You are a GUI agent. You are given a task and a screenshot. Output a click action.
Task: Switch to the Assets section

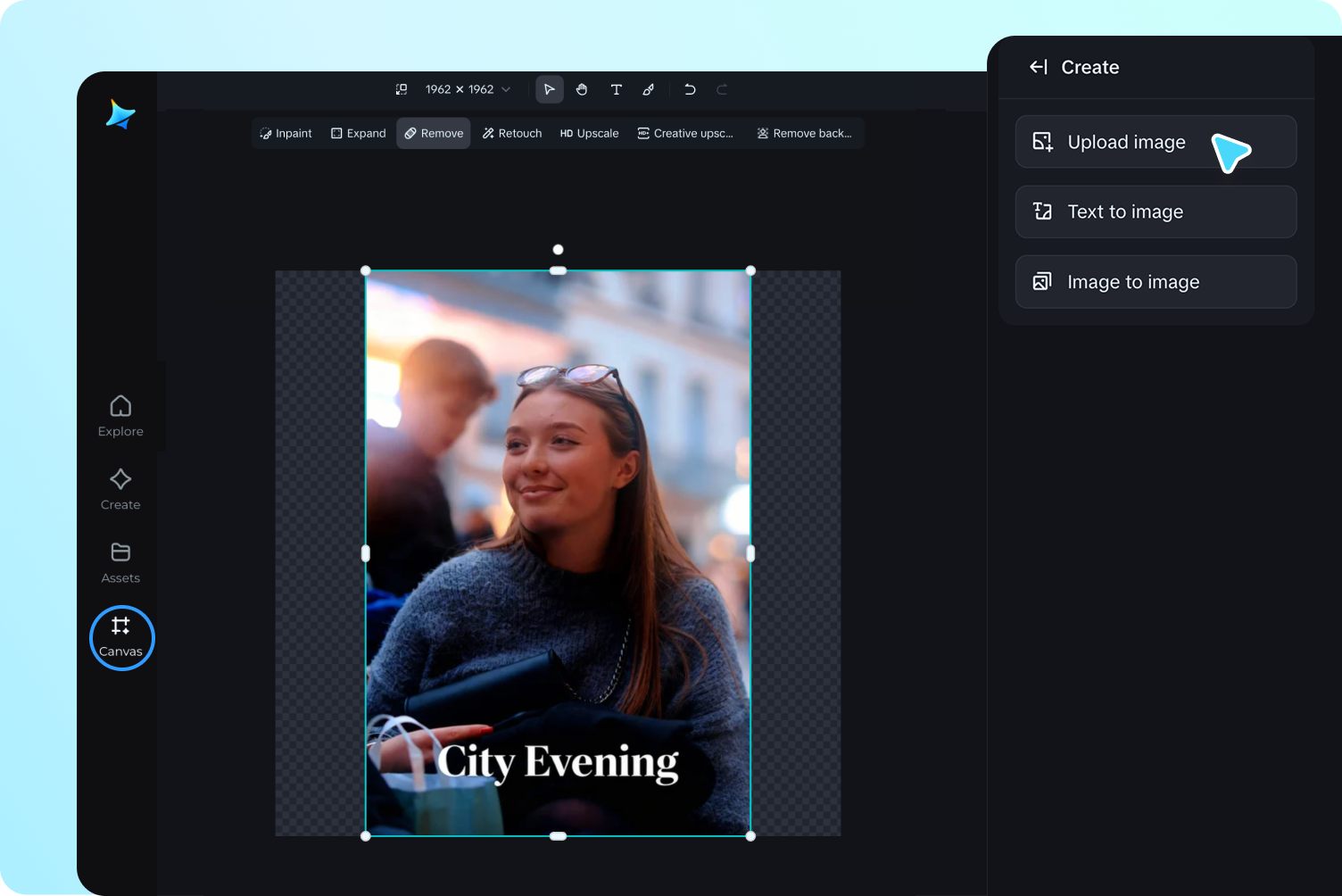click(120, 562)
